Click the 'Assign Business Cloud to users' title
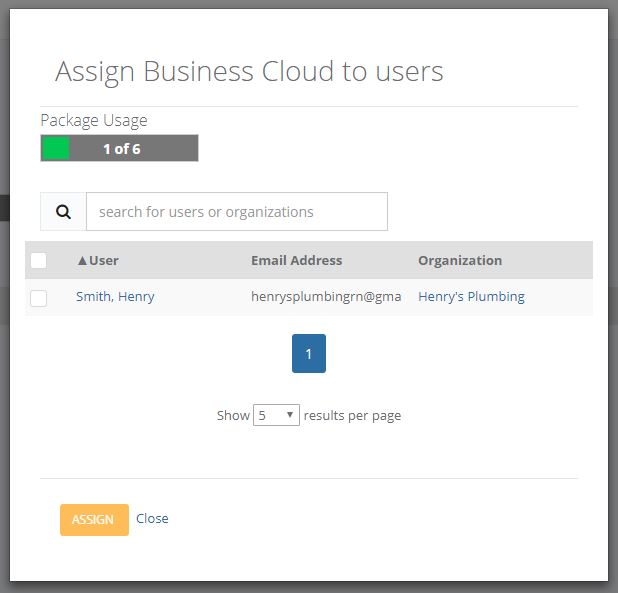 [249, 71]
